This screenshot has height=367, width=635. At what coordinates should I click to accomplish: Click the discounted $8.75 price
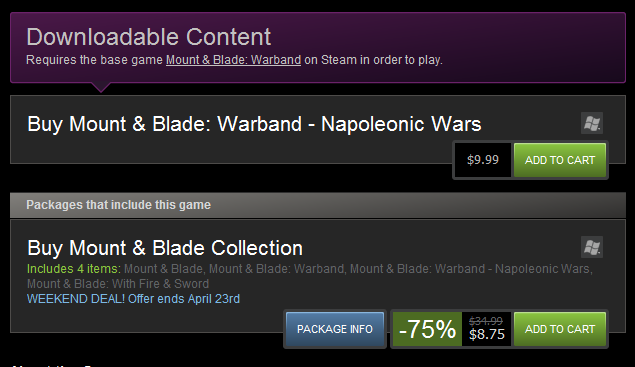(487, 335)
